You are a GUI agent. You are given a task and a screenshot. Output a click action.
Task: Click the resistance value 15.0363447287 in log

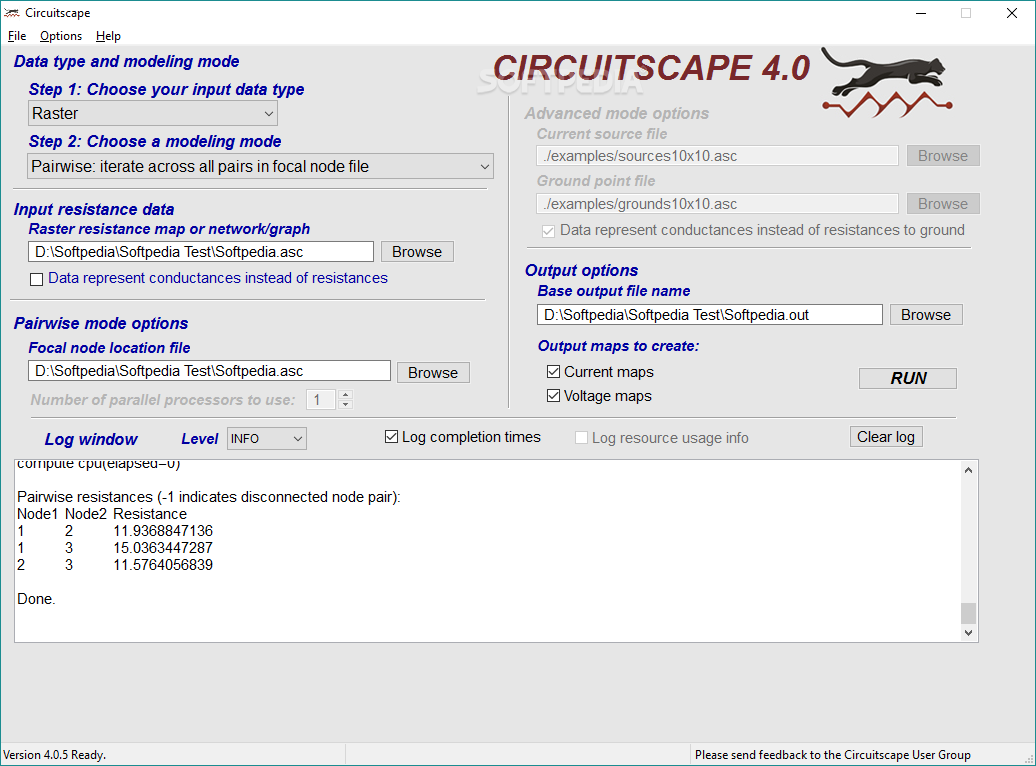click(163, 548)
